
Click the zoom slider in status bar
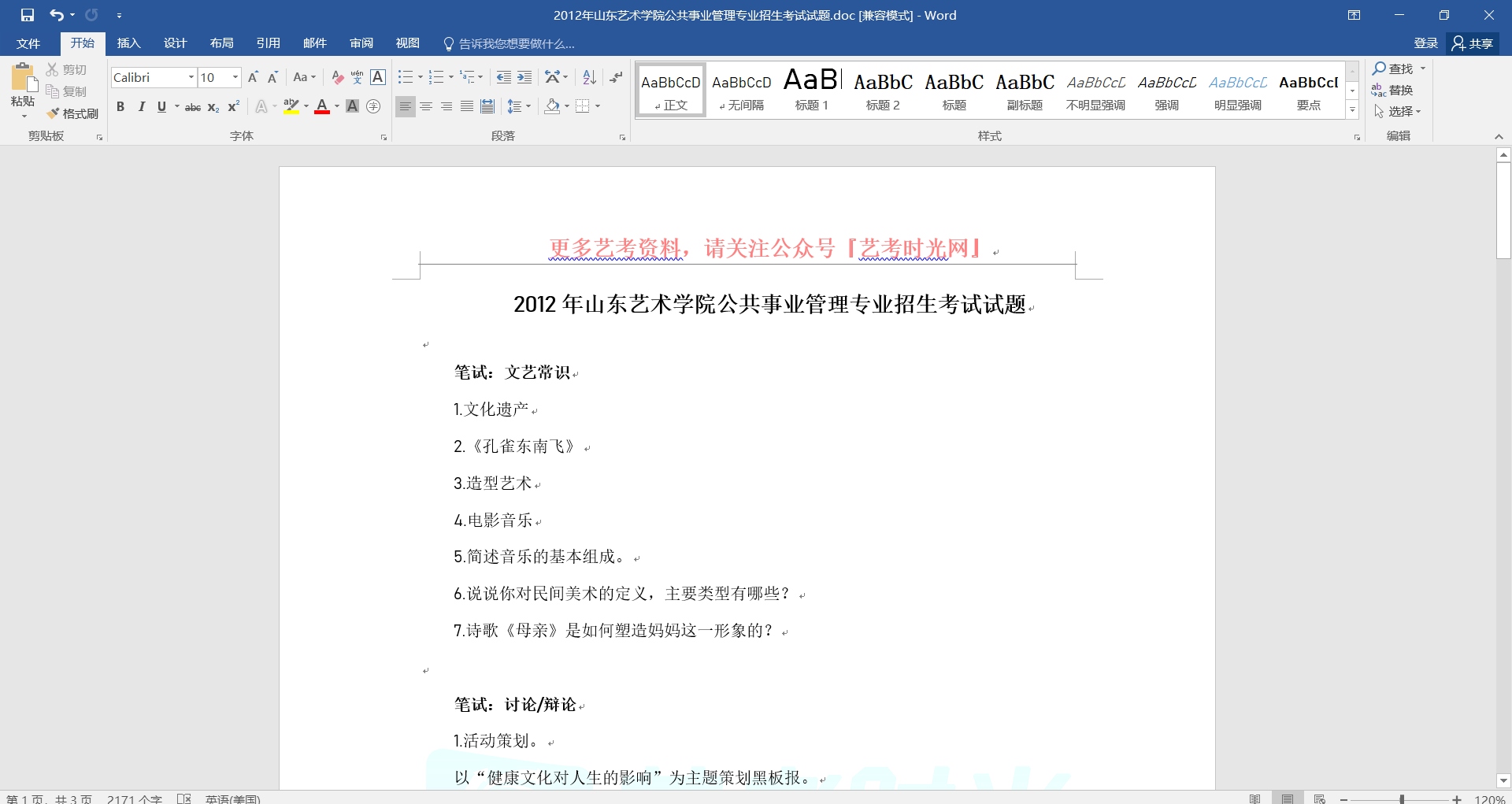(x=1402, y=798)
